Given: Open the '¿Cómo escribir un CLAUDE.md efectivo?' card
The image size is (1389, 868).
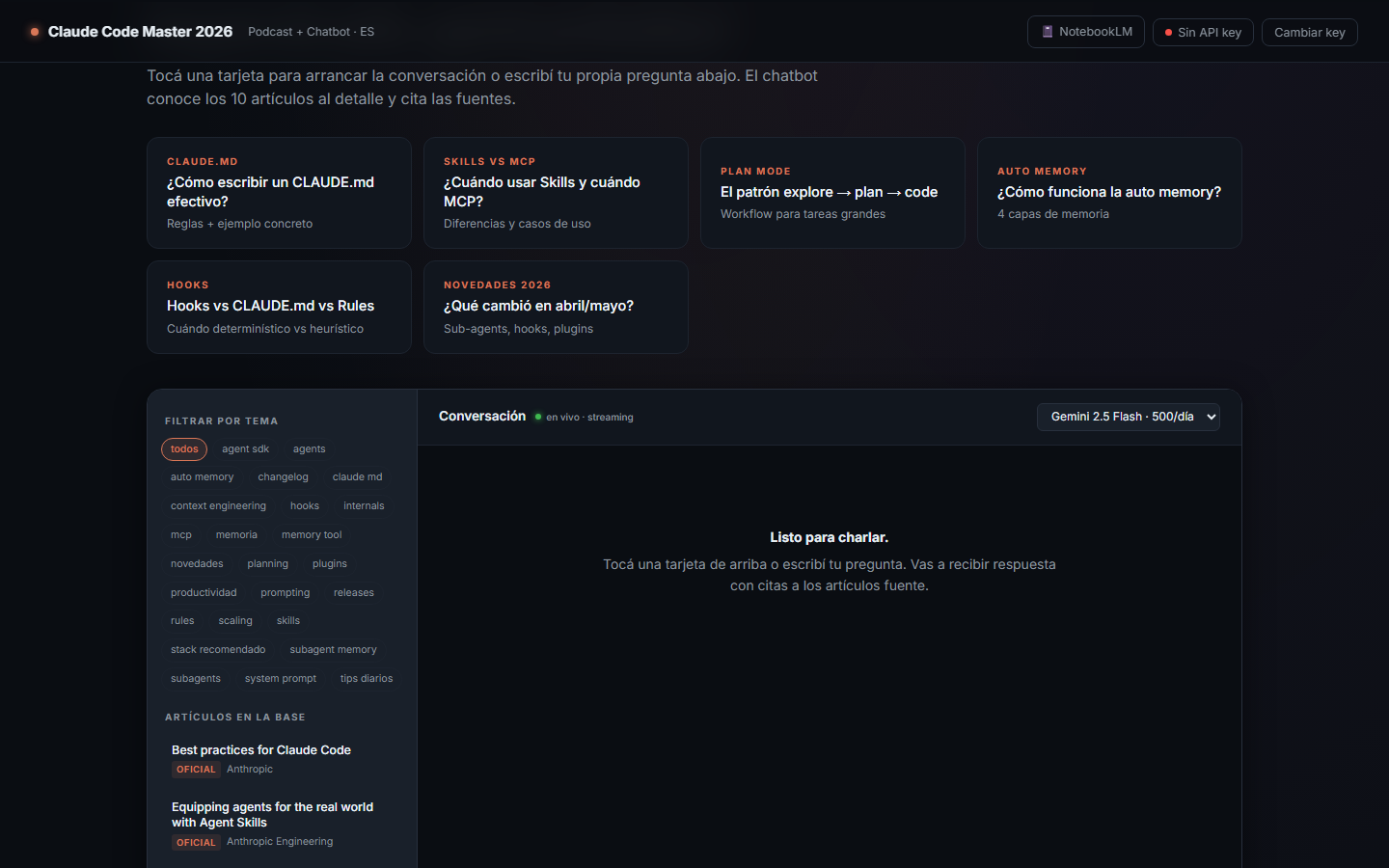Looking at the screenshot, I should [279, 193].
